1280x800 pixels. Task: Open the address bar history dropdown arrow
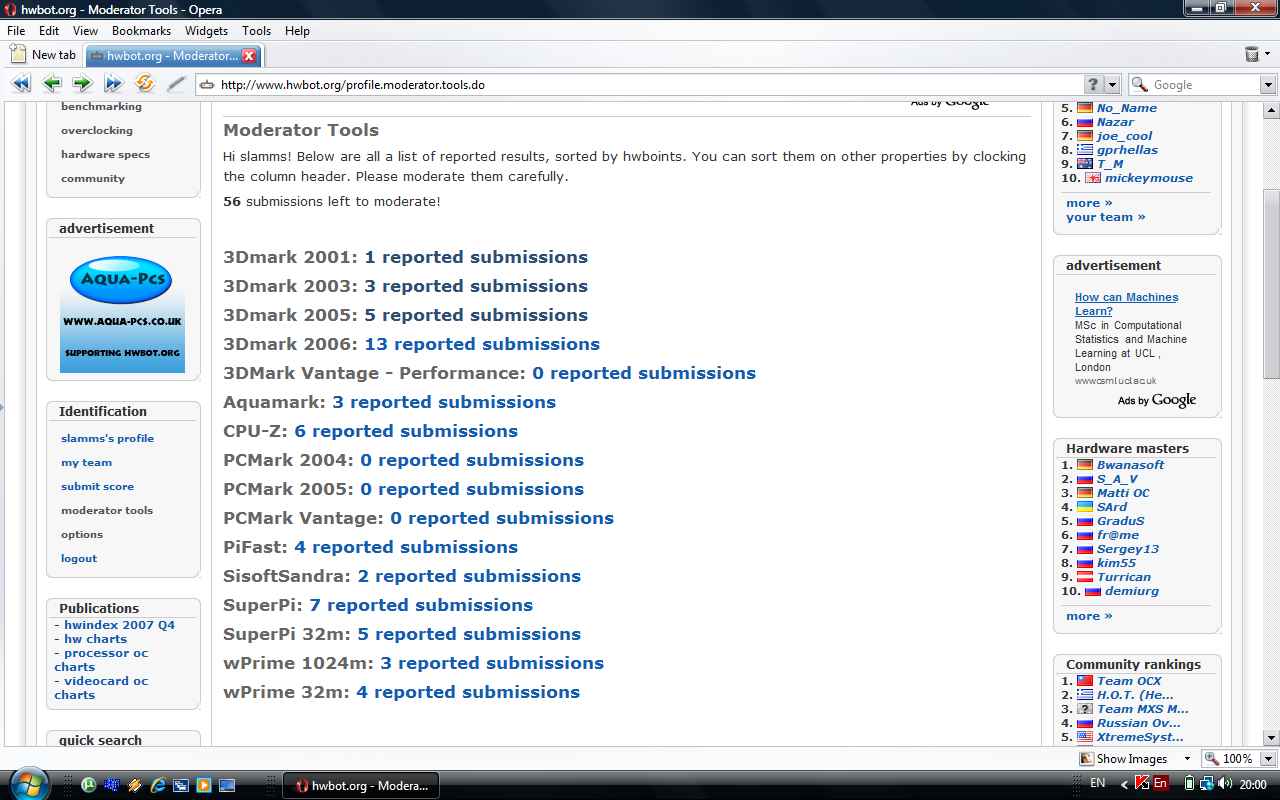click(1114, 85)
